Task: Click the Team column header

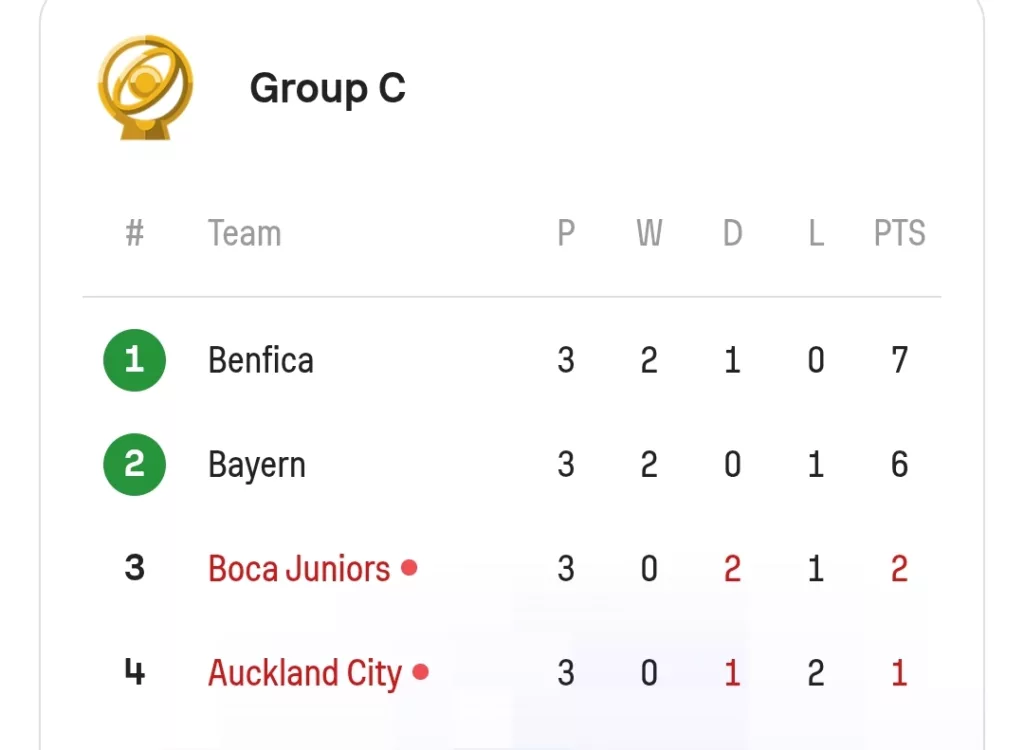Action: 244,233
